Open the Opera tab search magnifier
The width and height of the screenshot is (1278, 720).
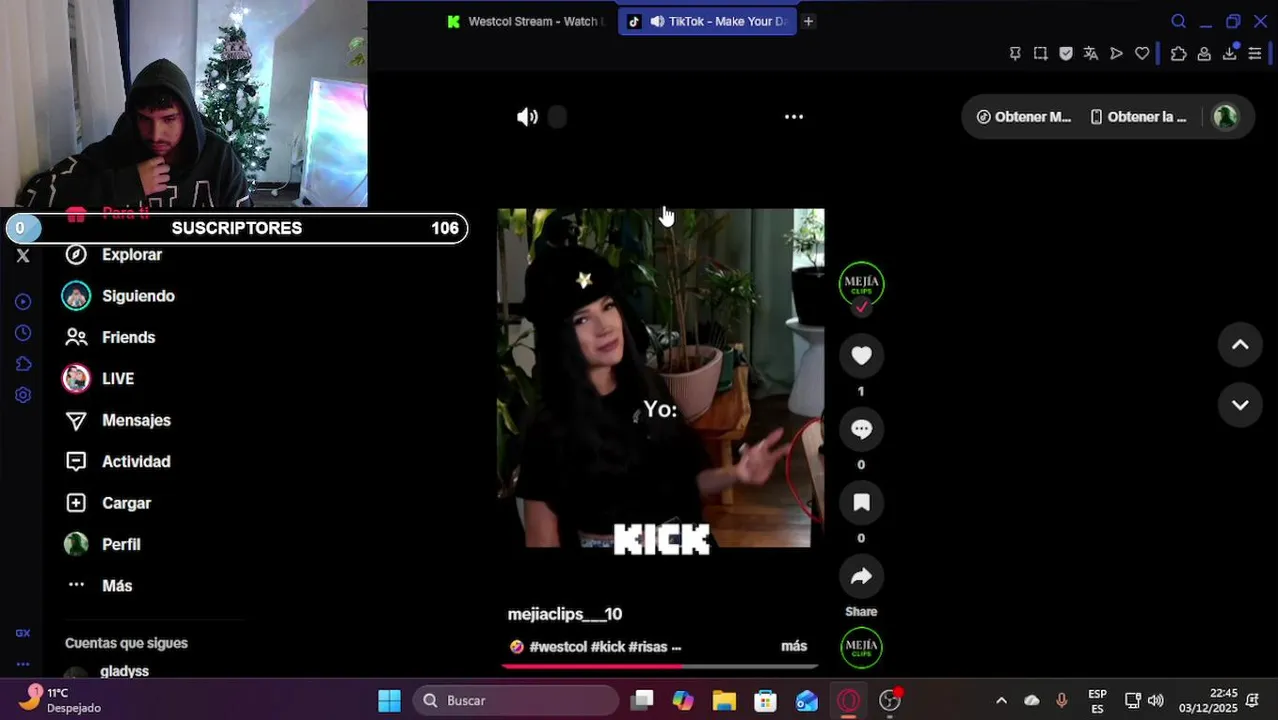coord(1178,21)
